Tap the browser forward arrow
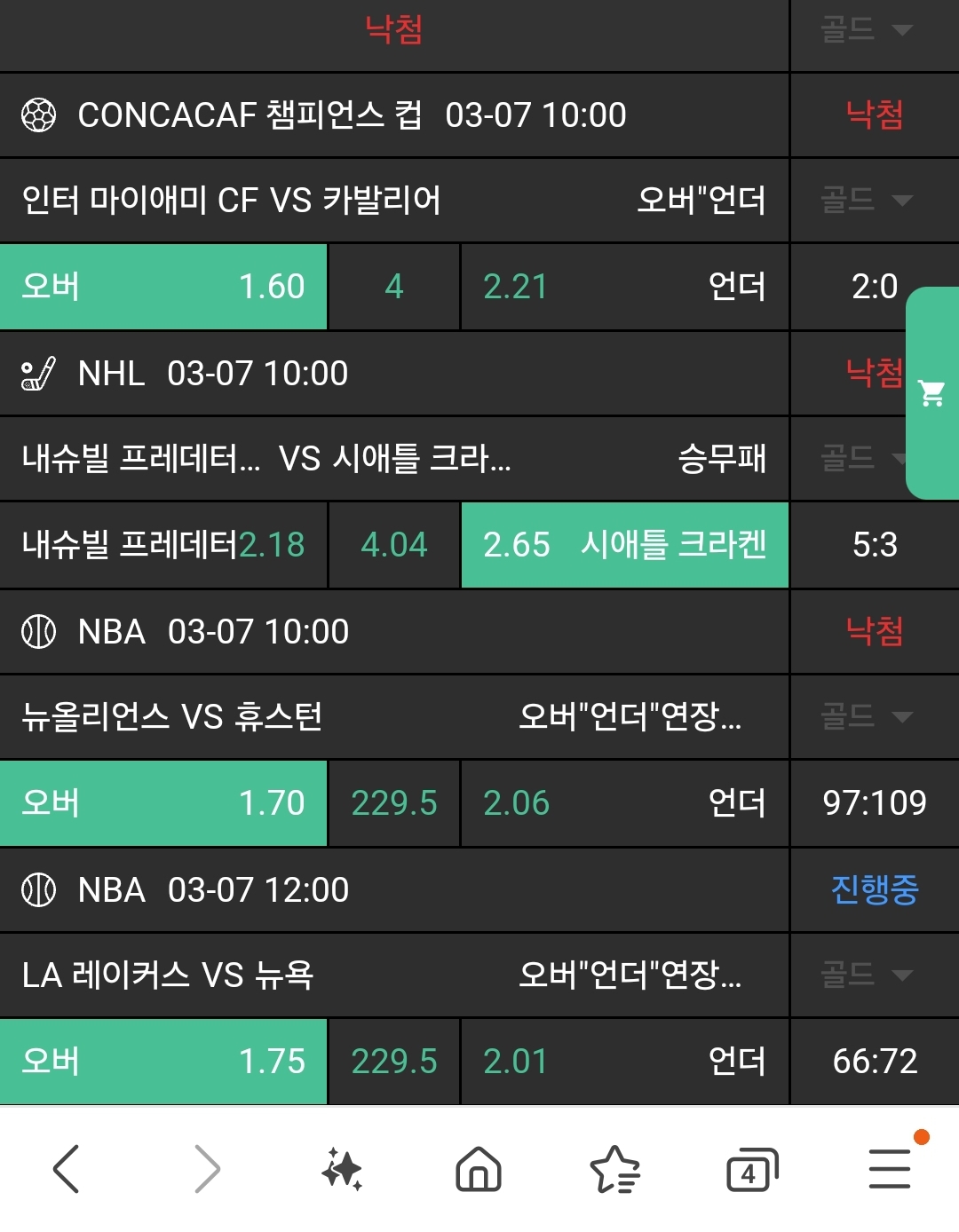Viewport: 959px width, 1232px height. click(x=206, y=1168)
